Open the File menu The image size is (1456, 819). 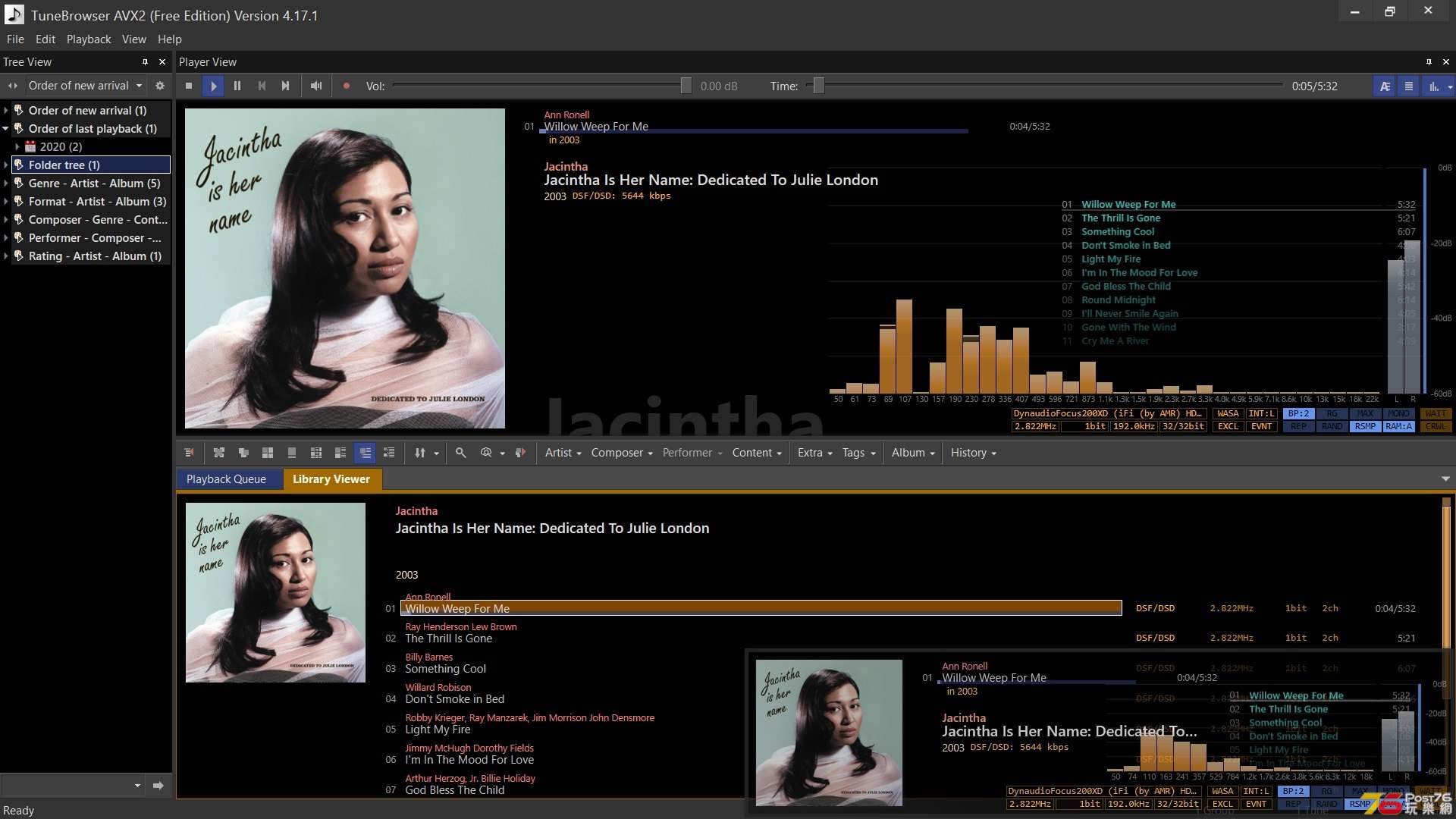point(15,39)
